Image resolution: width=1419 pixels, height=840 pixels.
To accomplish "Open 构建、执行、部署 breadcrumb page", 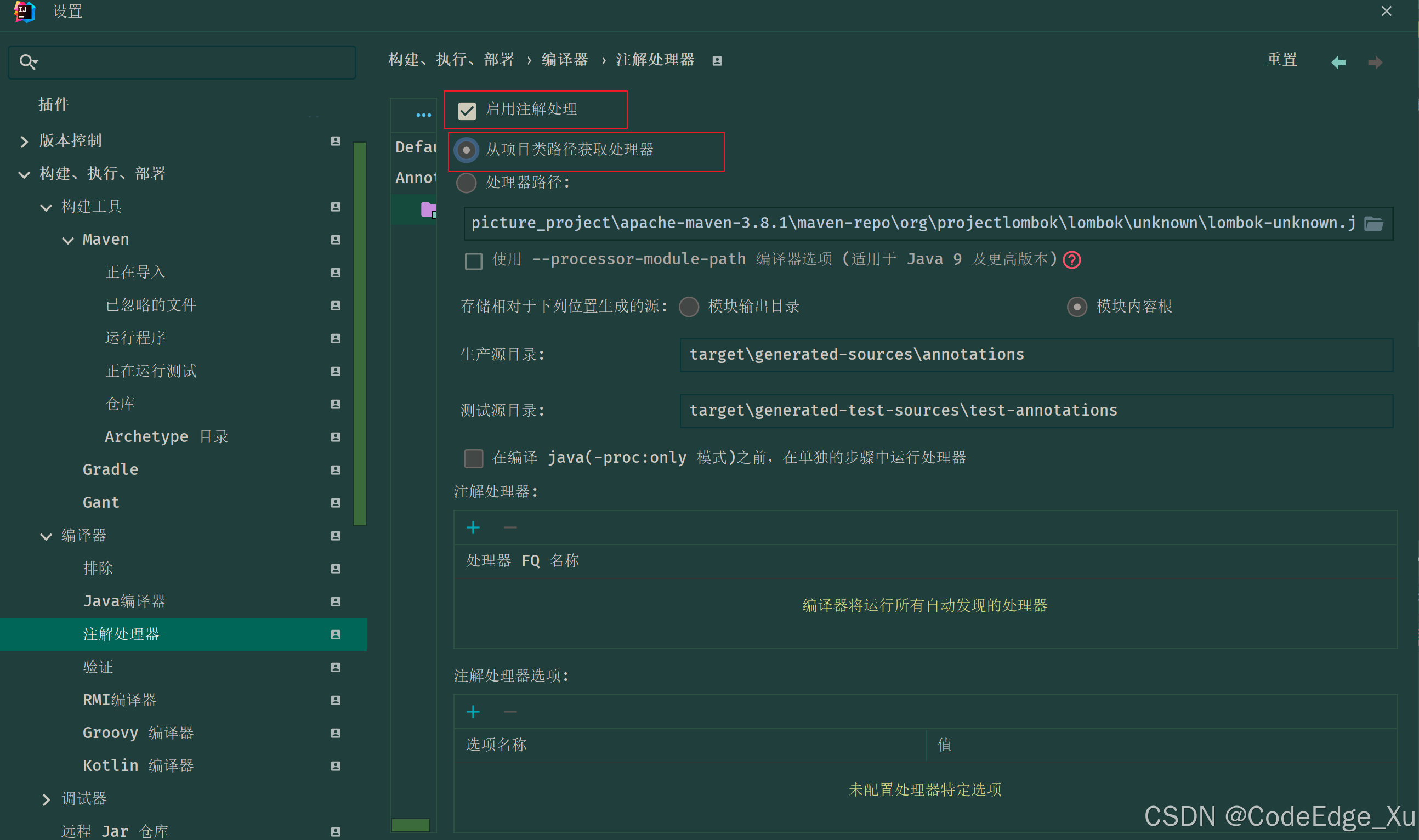I will (451, 59).
